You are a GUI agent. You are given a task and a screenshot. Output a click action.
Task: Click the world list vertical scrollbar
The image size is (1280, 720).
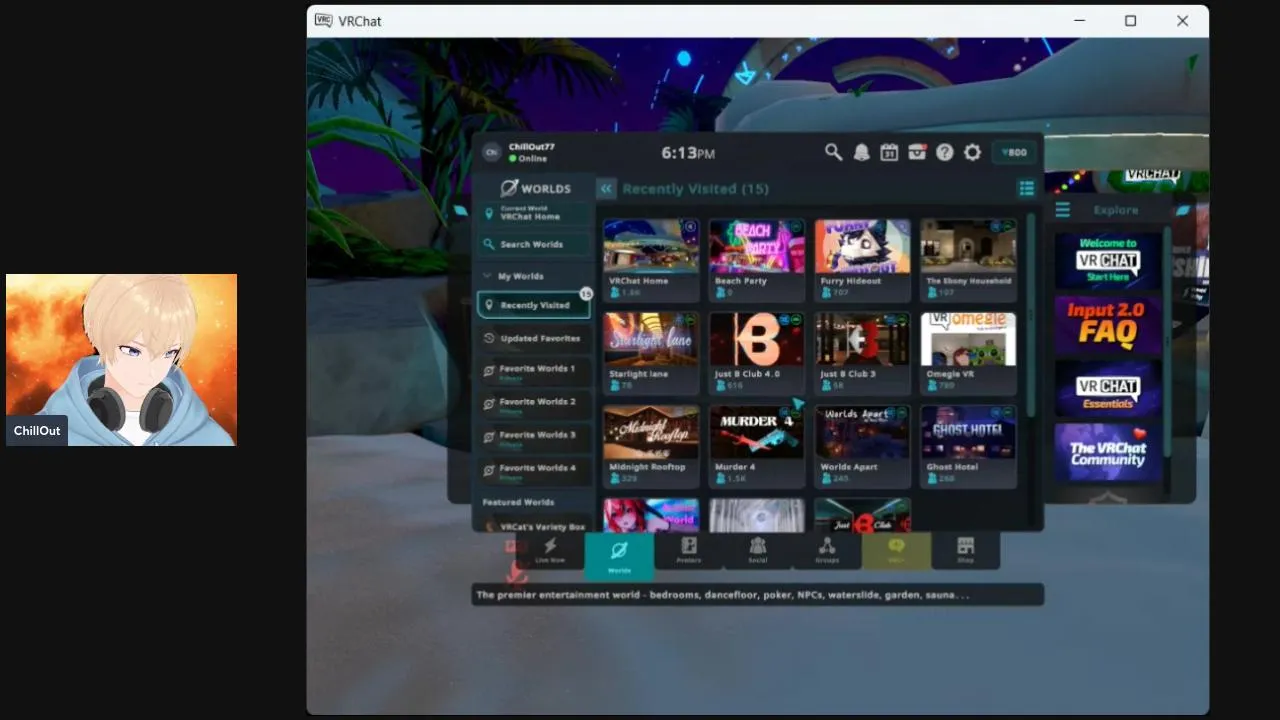(x=1031, y=313)
